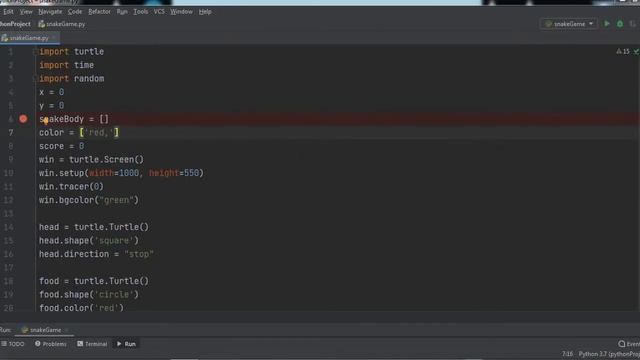Click the 'import turtle' line
Image resolution: width=640 pixels, height=360 pixels.
pyautogui.click(x=71, y=52)
